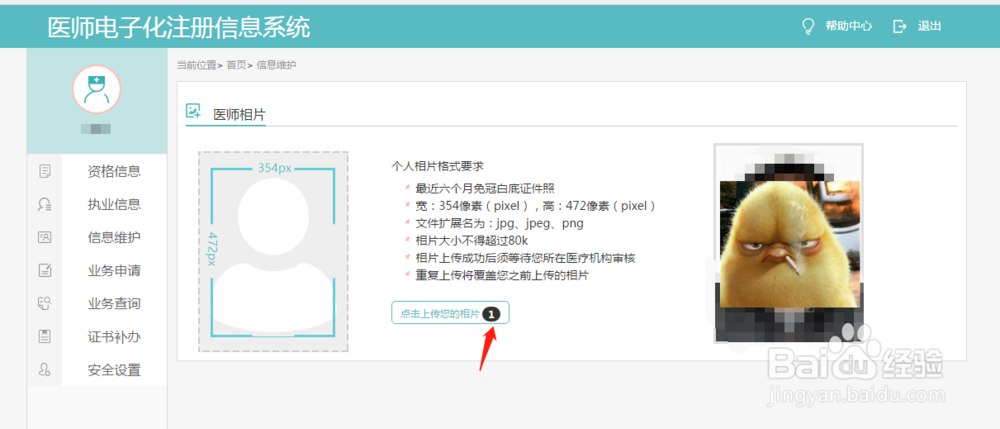Click the 资格信息 document icon
This screenshot has height=429, width=1000.
pyautogui.click(x=45, y=171)
